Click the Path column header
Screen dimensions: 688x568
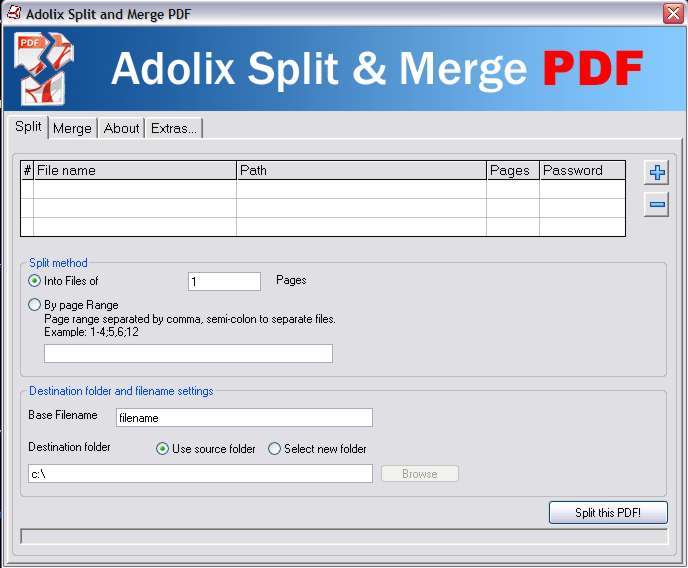point(362,170)
